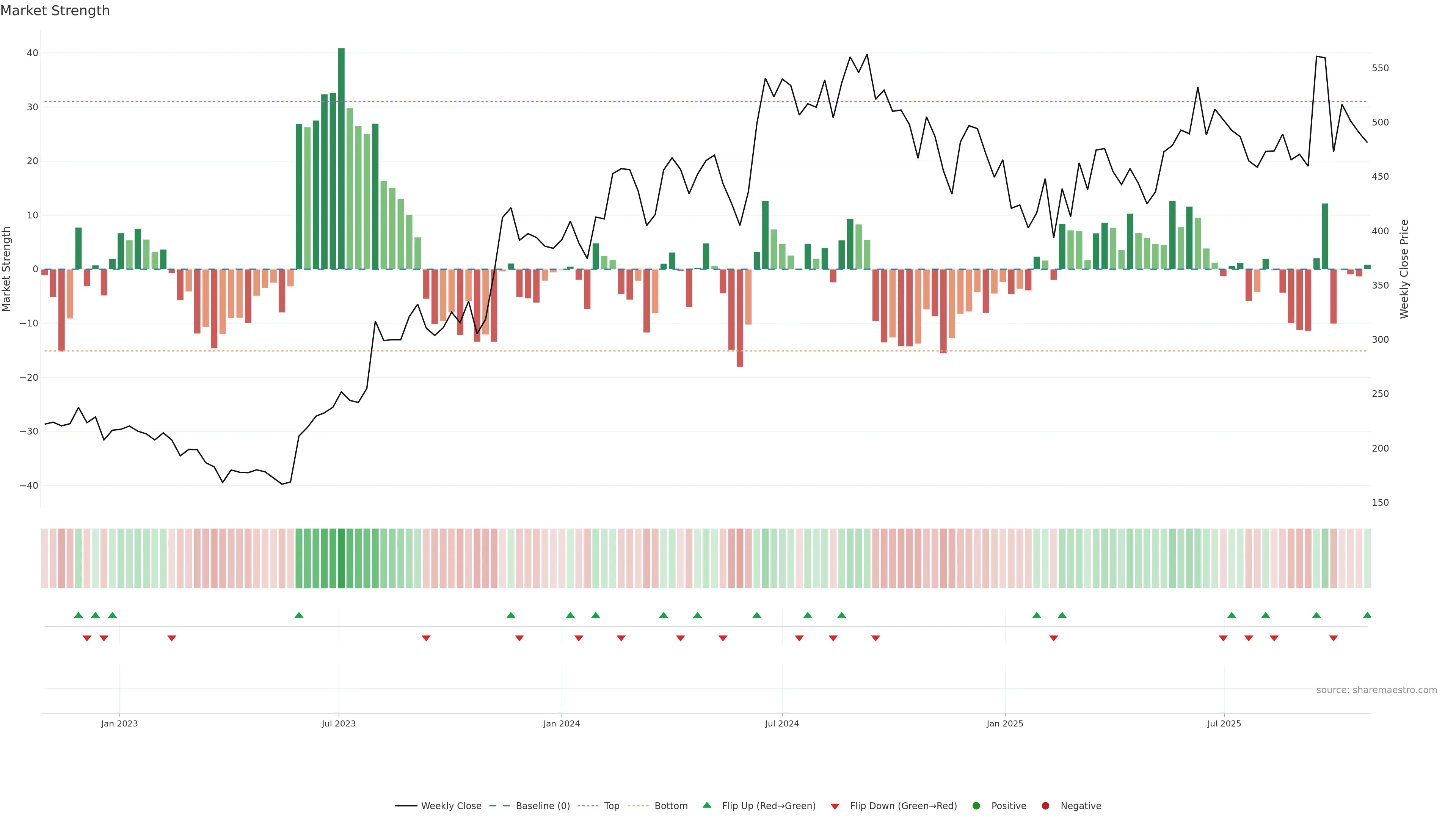
Task: Click the orange dotted Bottom legend icon
Action: 638,806
